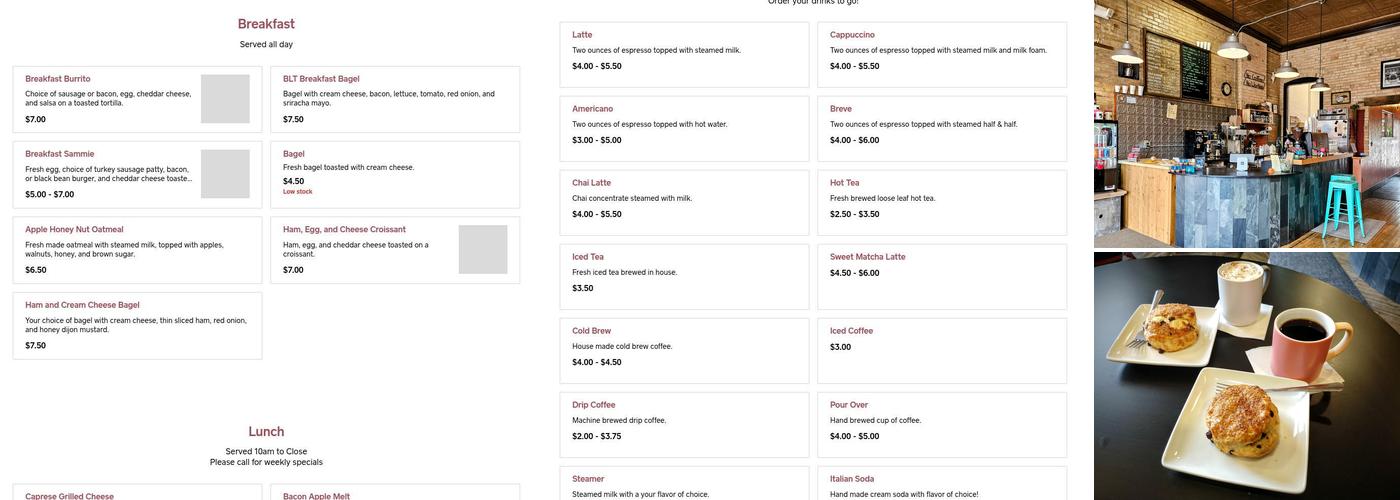Image resolution: width=1400 pixels, height=500 pixels.
Task: Open the Pour Over coffee item
Action: coord(941,424)
